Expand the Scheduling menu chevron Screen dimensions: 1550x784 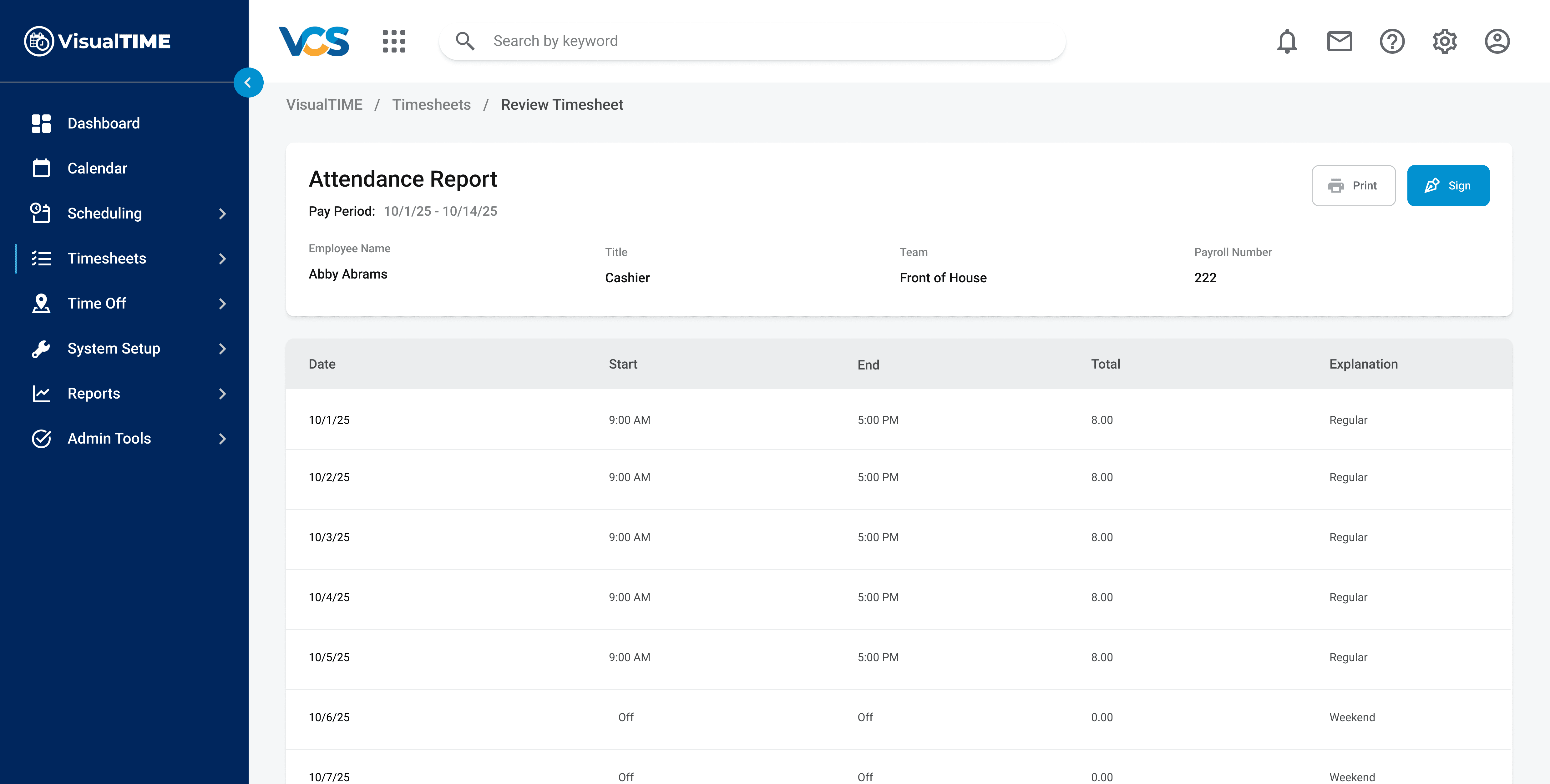(x=223, y=214)
